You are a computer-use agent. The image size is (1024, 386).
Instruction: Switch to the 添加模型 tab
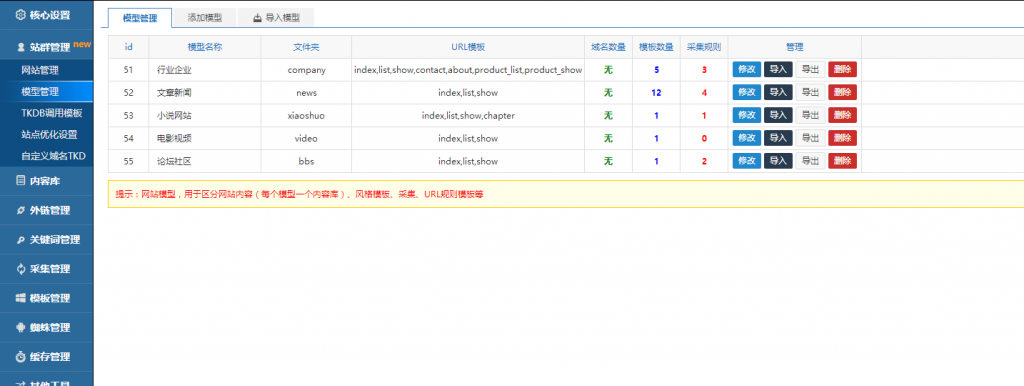pos(204,18)
